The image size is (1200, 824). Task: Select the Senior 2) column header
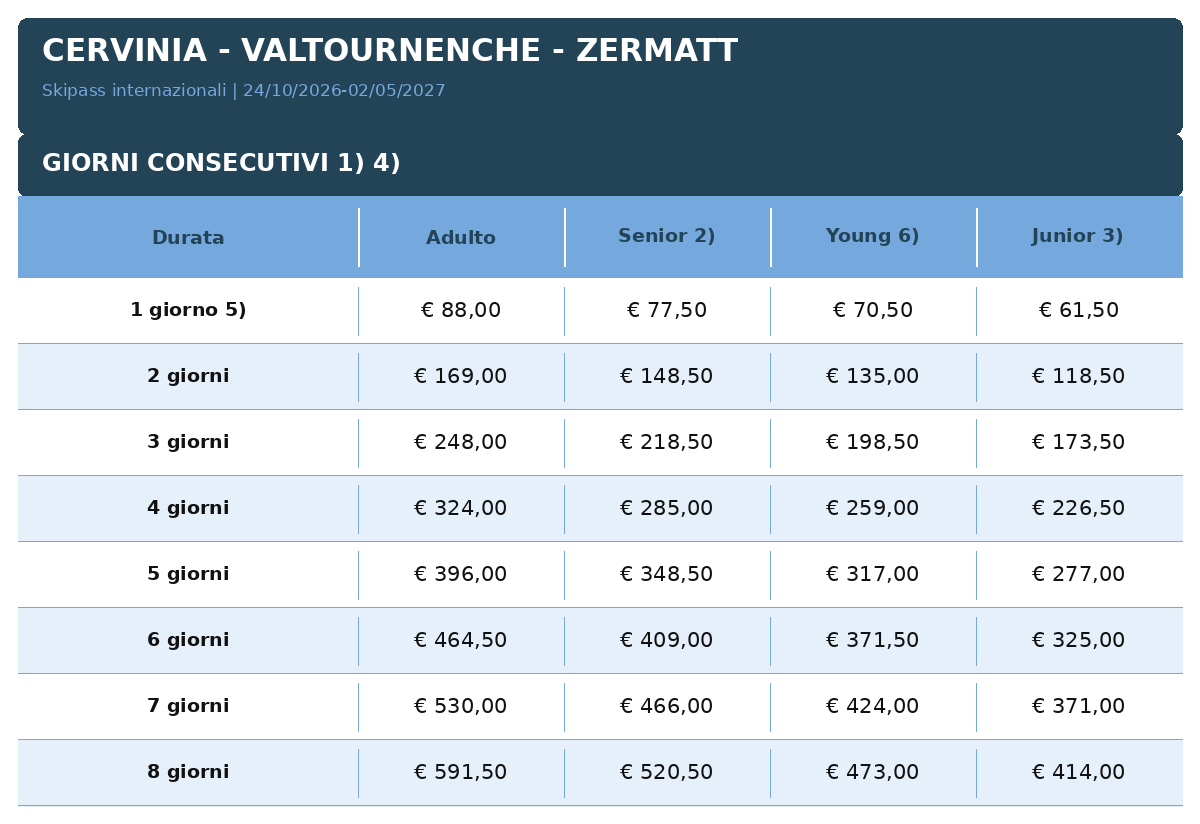pos(667,236)
